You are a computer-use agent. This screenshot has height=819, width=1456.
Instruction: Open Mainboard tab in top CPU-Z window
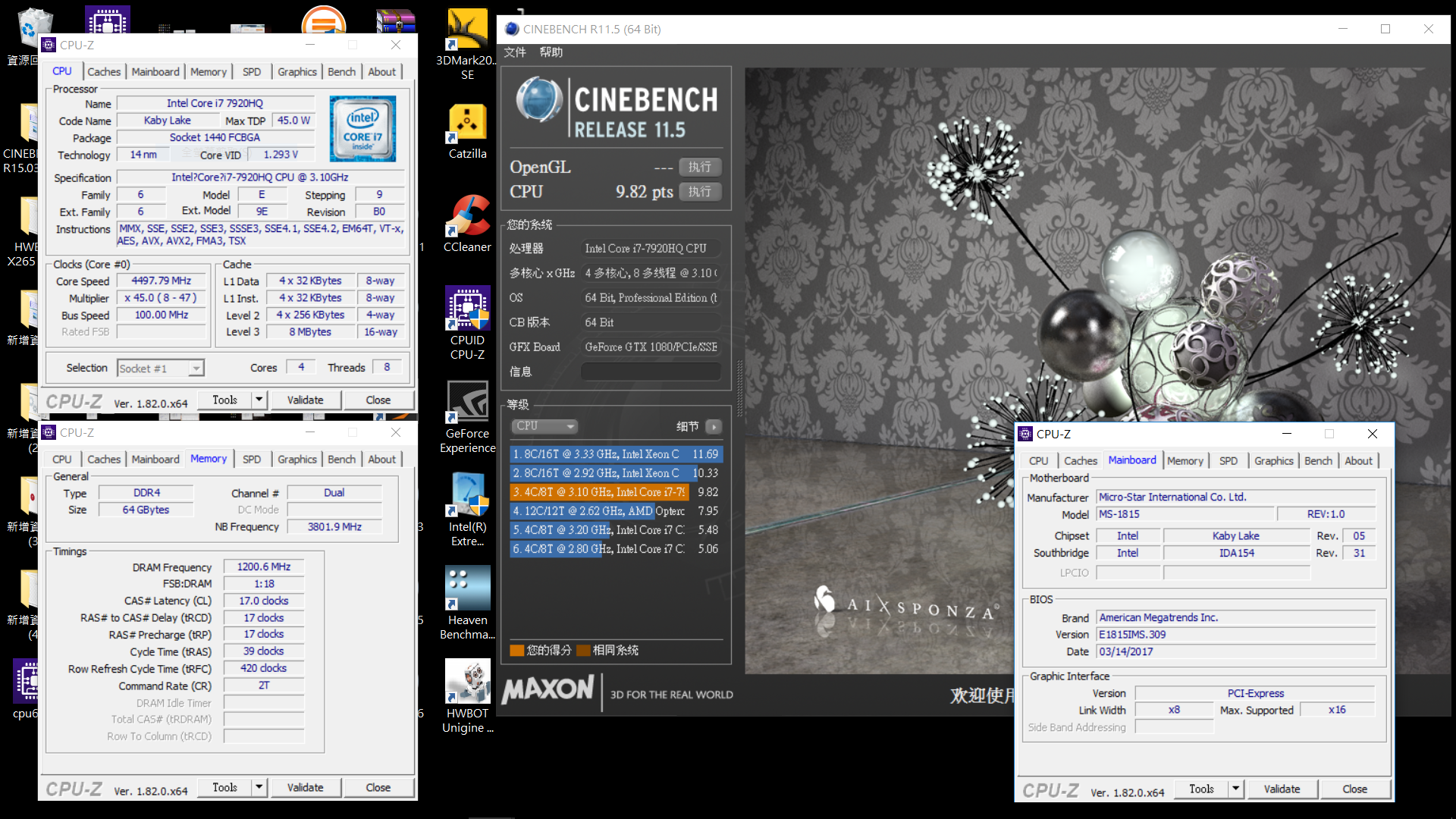click(155, 71)
